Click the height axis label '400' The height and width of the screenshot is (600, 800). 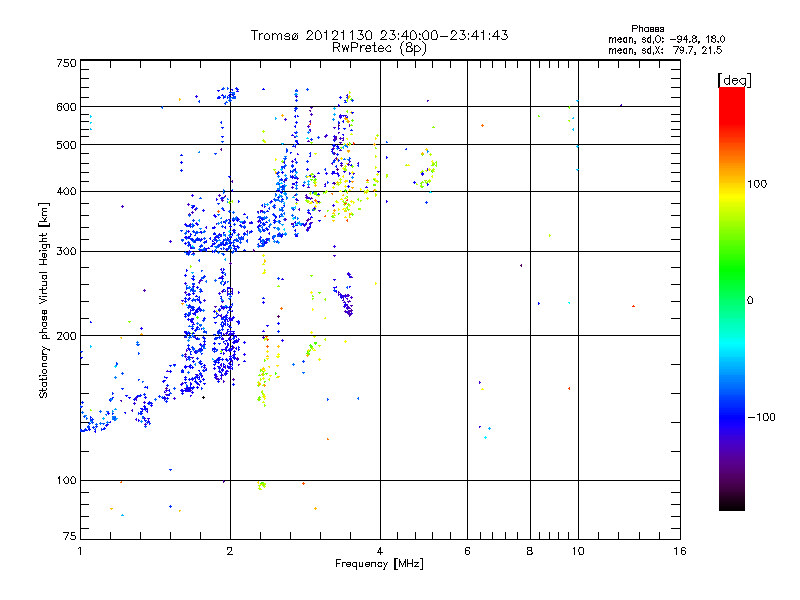tap(66, 192)
